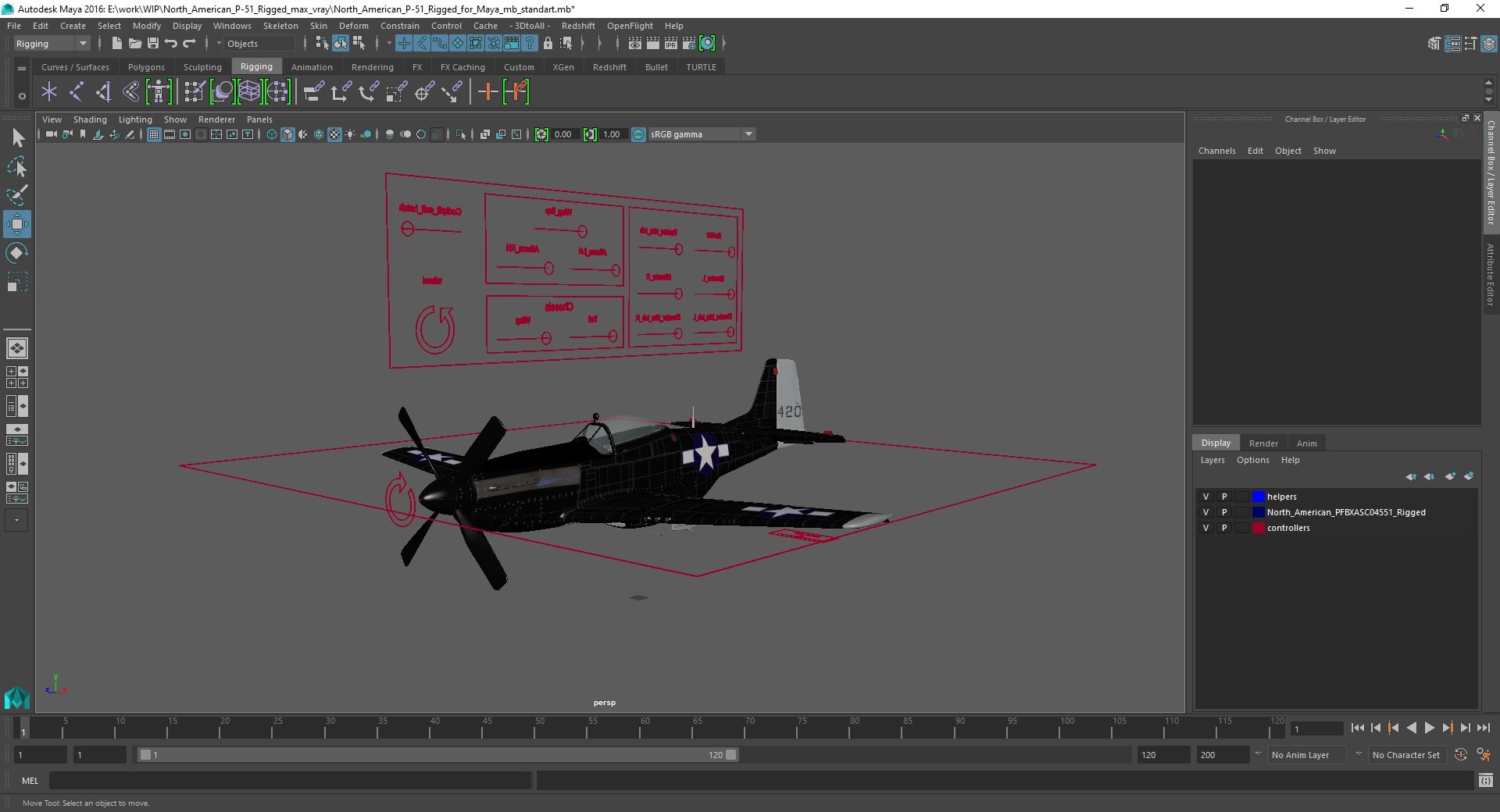Image resolution: width=1500 pixels, height=812 pixels.
Task: Open the No Character Set dropdown
Action: (x=1408, y=755)
